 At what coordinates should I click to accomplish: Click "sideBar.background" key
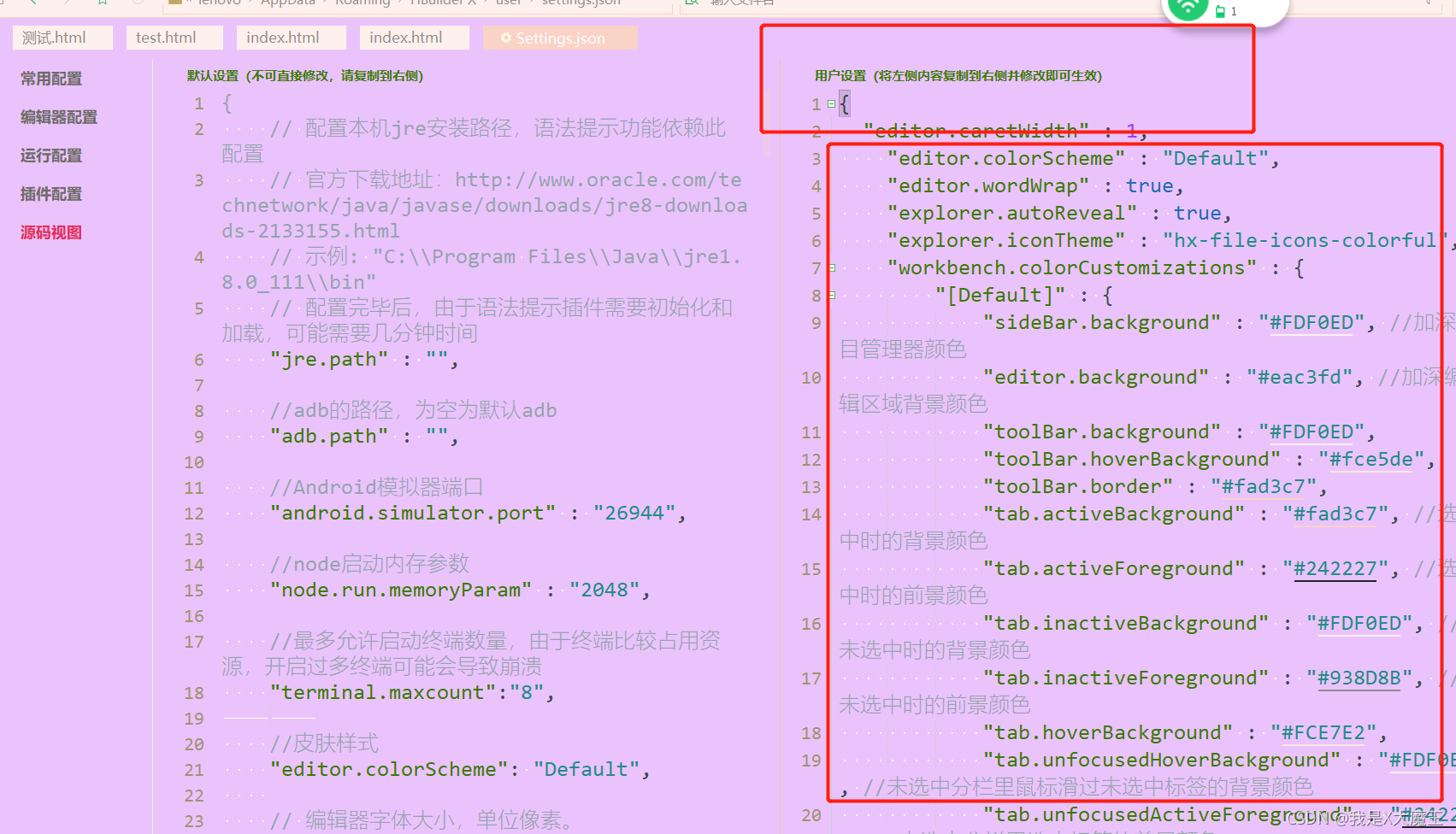[x=1102, y=323]
